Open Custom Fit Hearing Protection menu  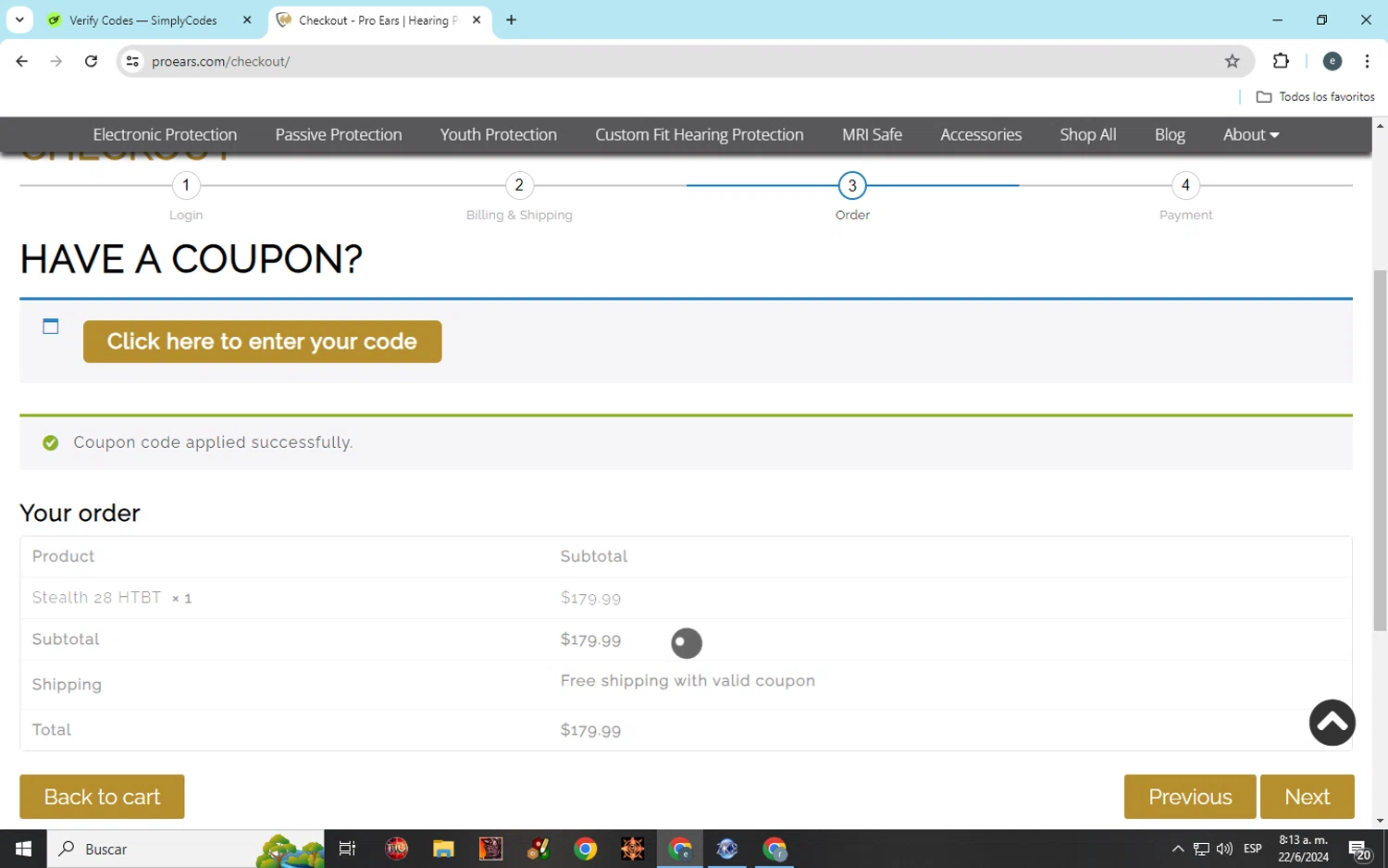[700, 134]
